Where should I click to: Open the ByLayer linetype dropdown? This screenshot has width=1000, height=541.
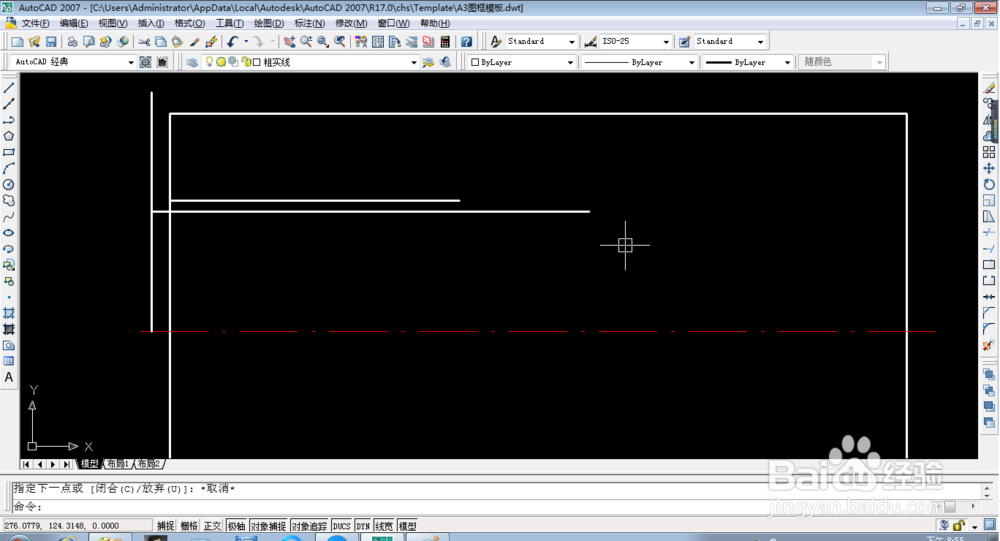(x=691, y=62)
